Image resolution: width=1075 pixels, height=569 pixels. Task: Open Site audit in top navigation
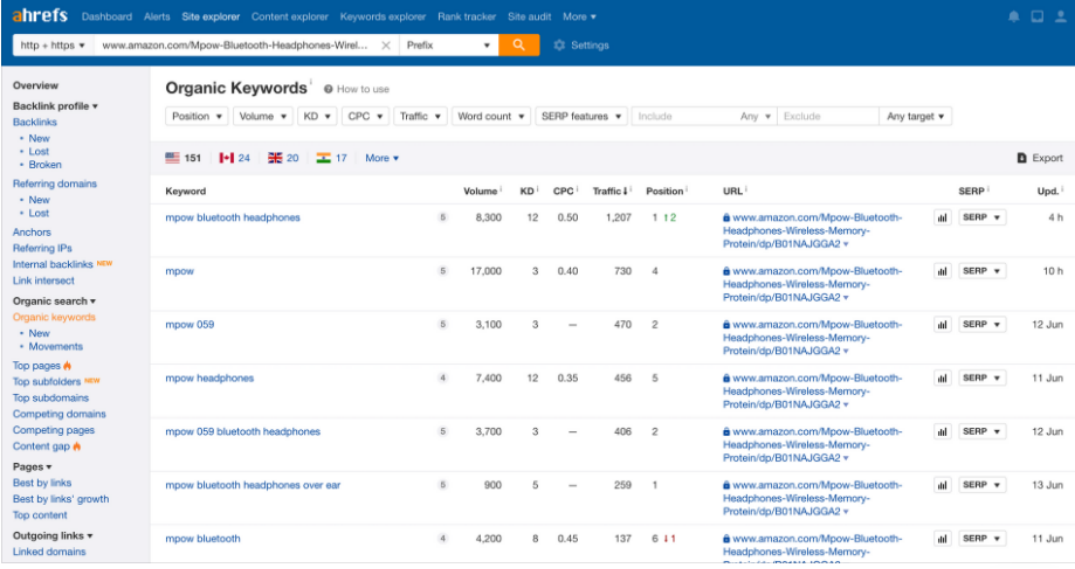[529, 16]
